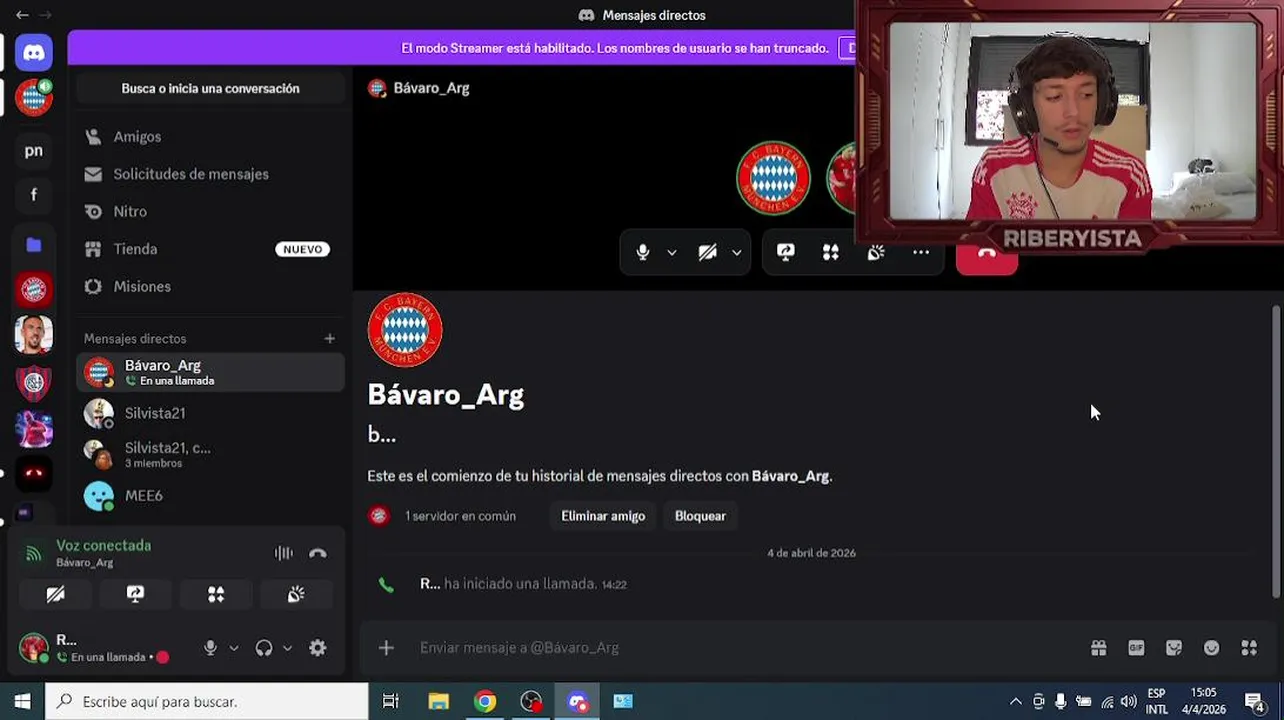
Task: Deafen with headphones icon in user panel
Action: pyautogui.click(x=264, y=648)
